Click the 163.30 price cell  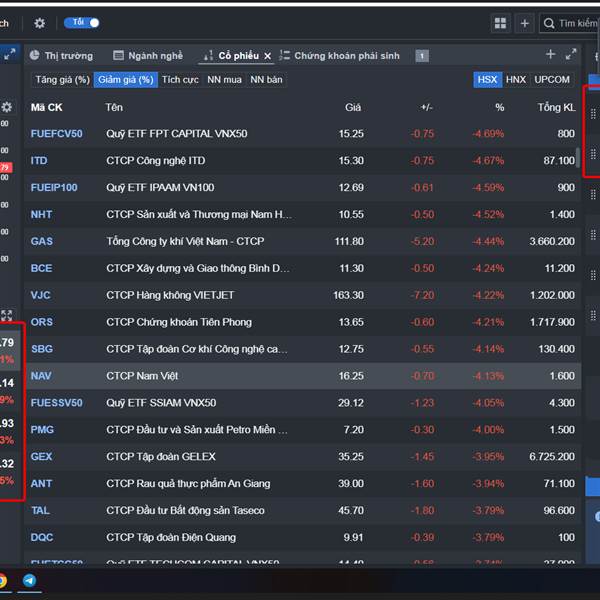[x=349, y=295]
